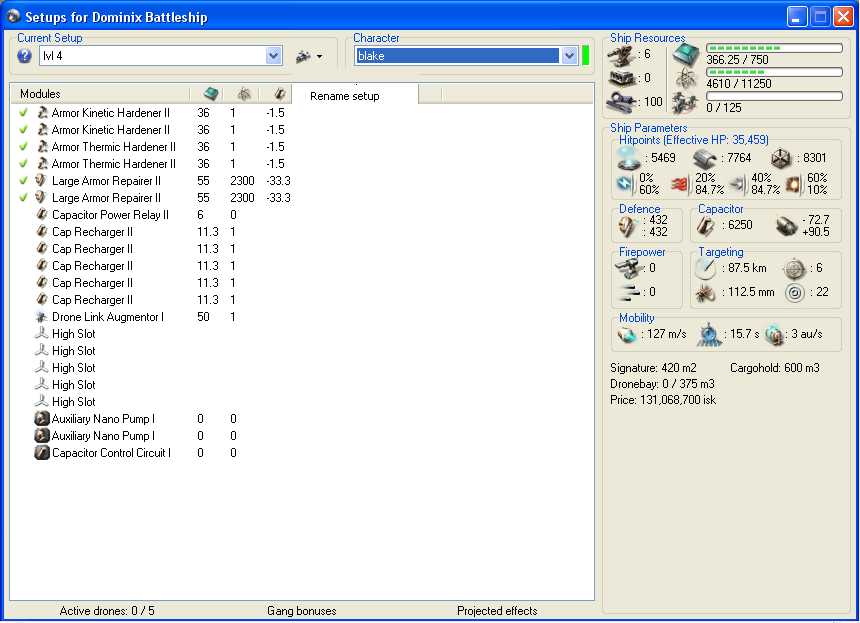Click the CPU usage bar 366.25 / 750
Viewport: 860px width, 623px height.
point(774,48)
